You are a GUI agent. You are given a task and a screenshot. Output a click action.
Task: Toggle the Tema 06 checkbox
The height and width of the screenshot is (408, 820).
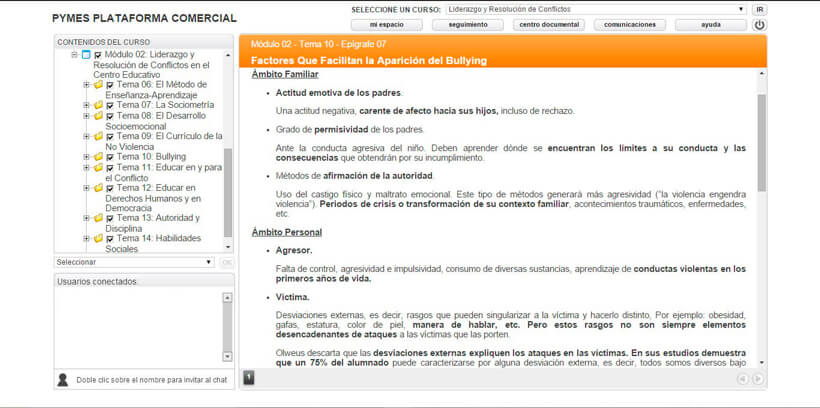point(110,85)
